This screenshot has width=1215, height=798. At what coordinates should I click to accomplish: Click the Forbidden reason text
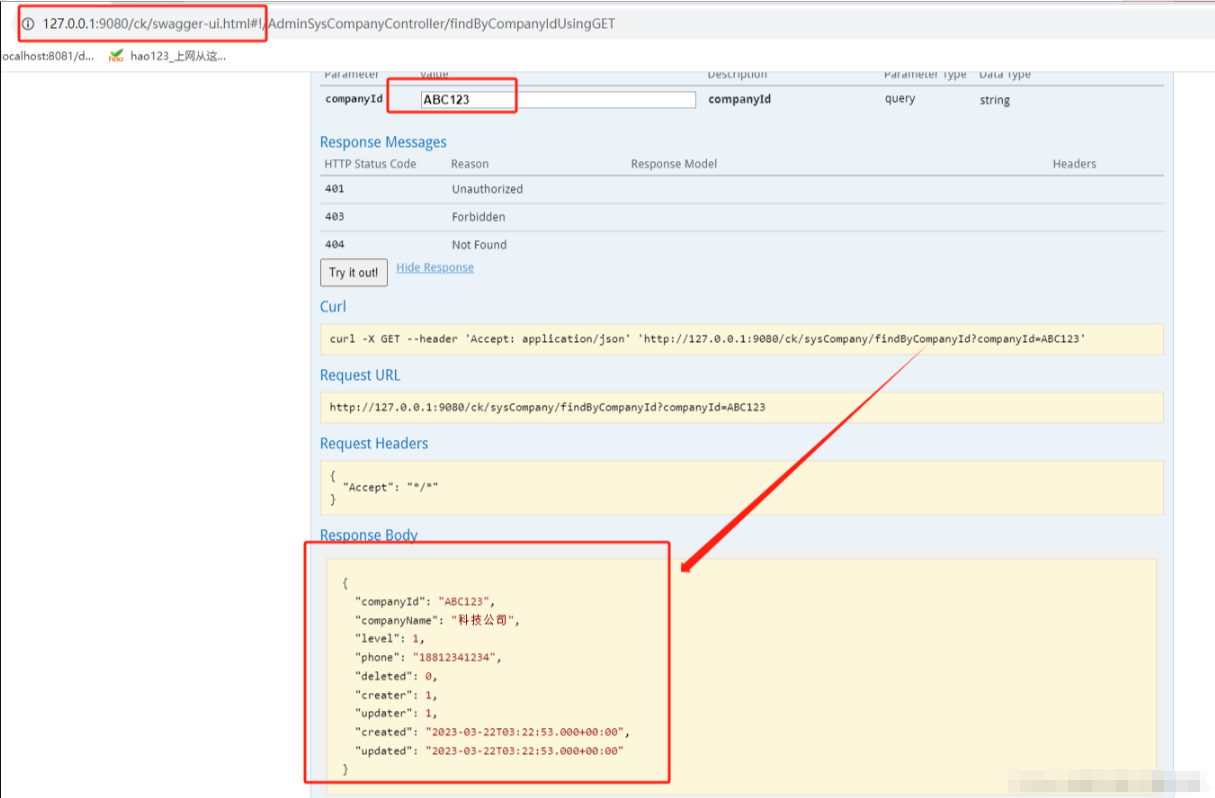[x=478, y=217]
